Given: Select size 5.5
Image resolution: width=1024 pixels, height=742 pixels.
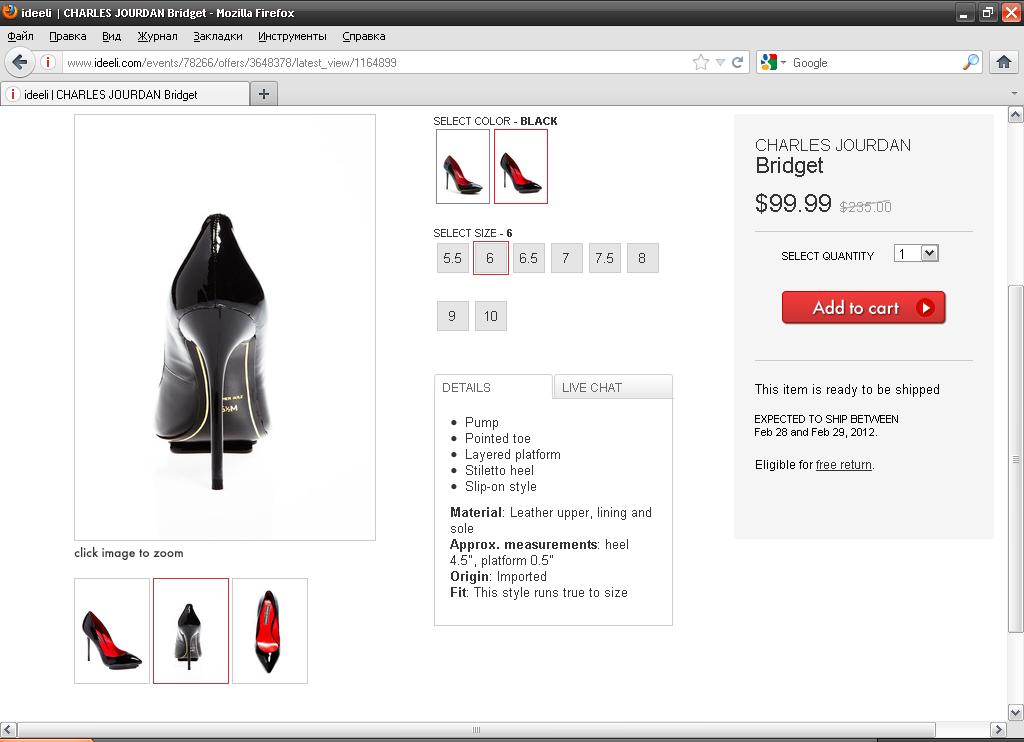Looking at the screenshot, I should click(453, 259).
